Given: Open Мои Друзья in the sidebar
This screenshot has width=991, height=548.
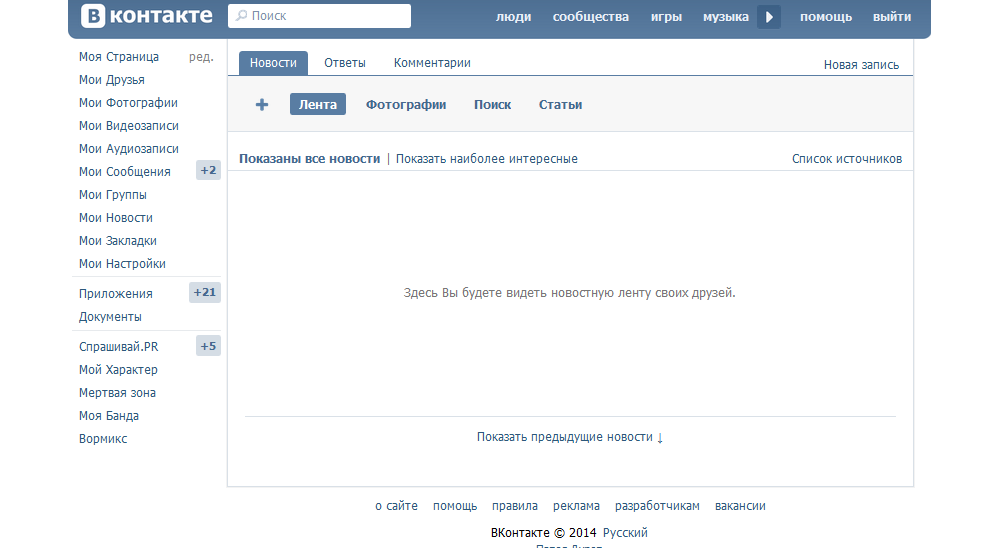Looking at the screenshot, I should pyautogui.click(x=112, y=80).
